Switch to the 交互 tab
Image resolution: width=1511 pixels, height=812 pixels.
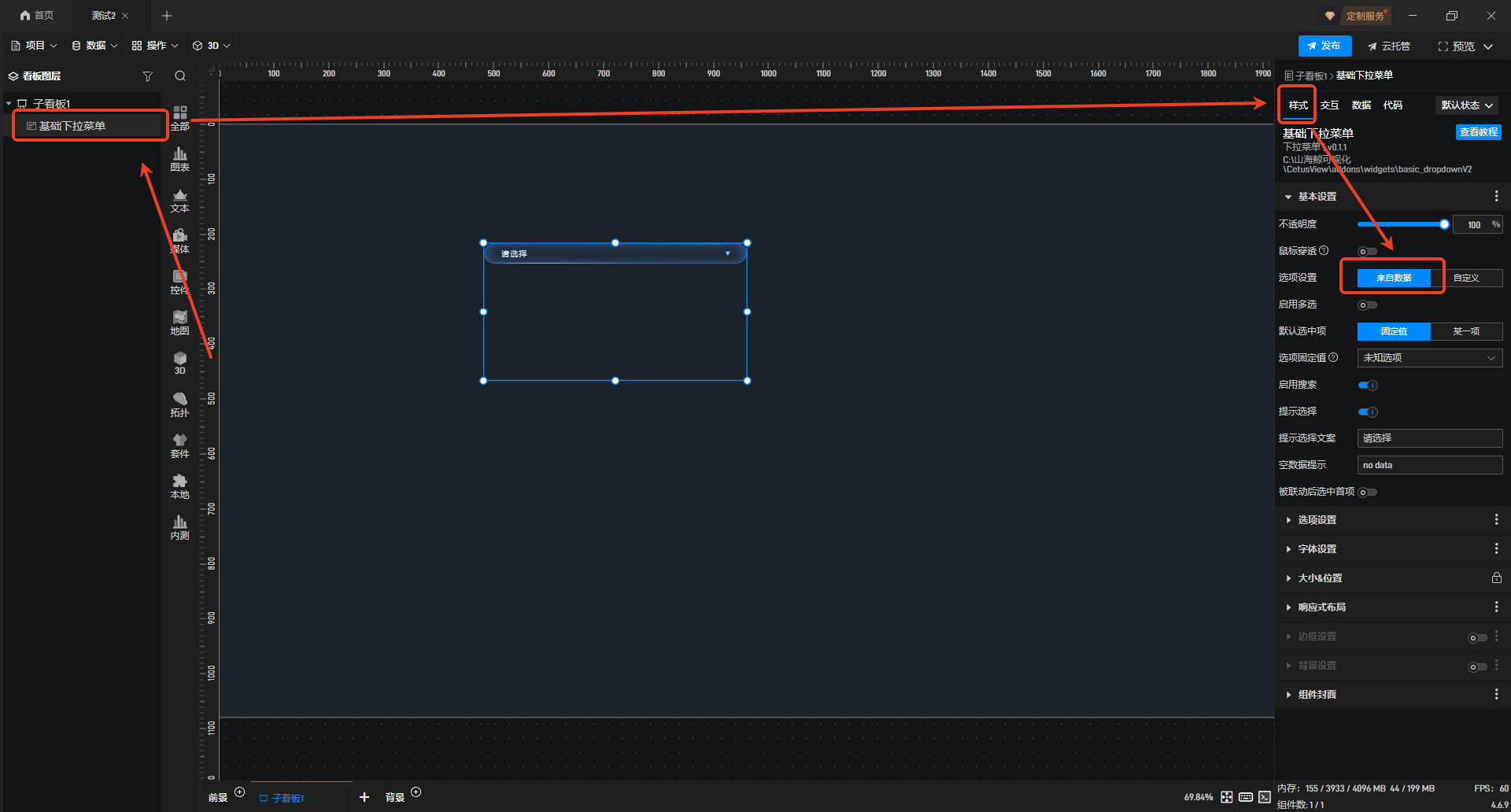[1329, 105]
